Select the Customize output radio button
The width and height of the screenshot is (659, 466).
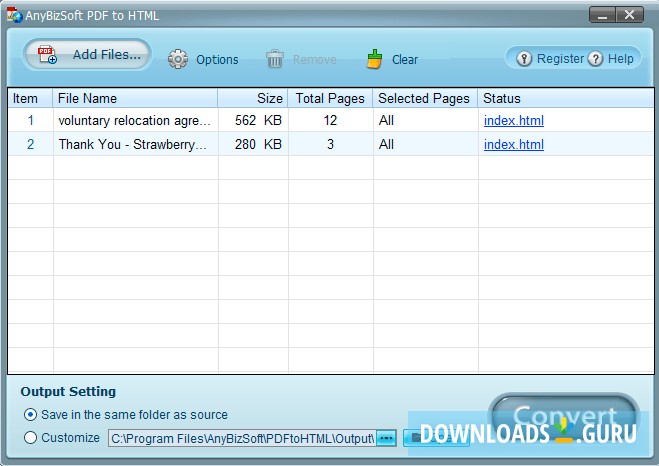point(30,437)
